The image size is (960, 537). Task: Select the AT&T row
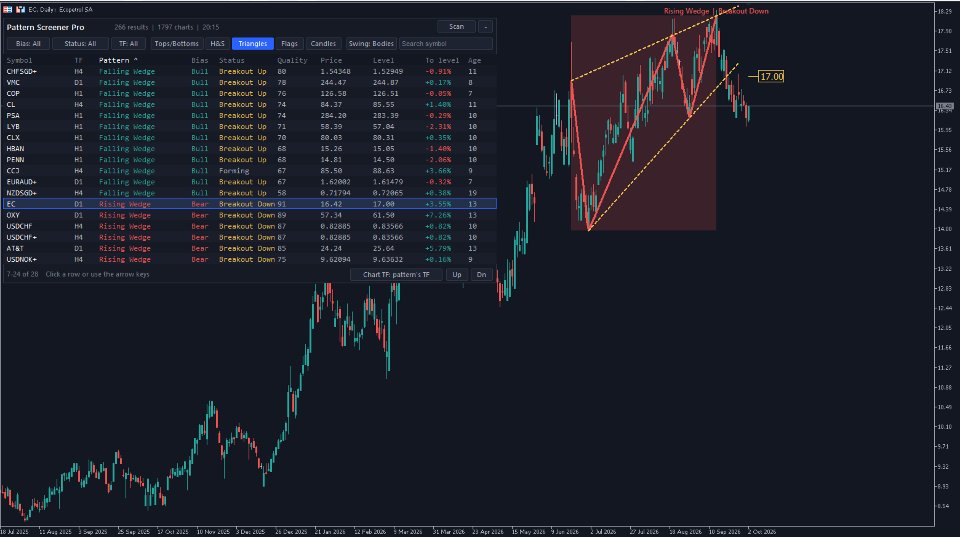249,249
